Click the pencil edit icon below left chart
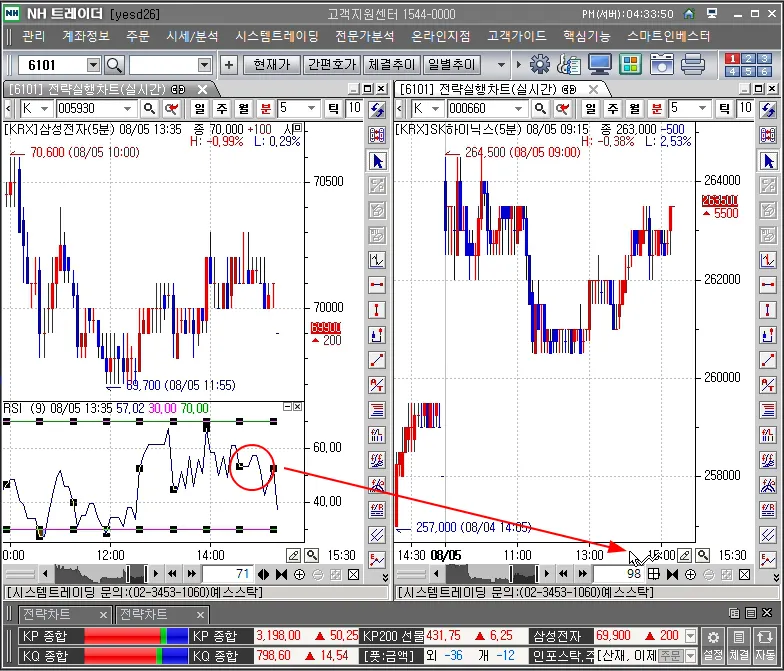 tap(294, 555)
